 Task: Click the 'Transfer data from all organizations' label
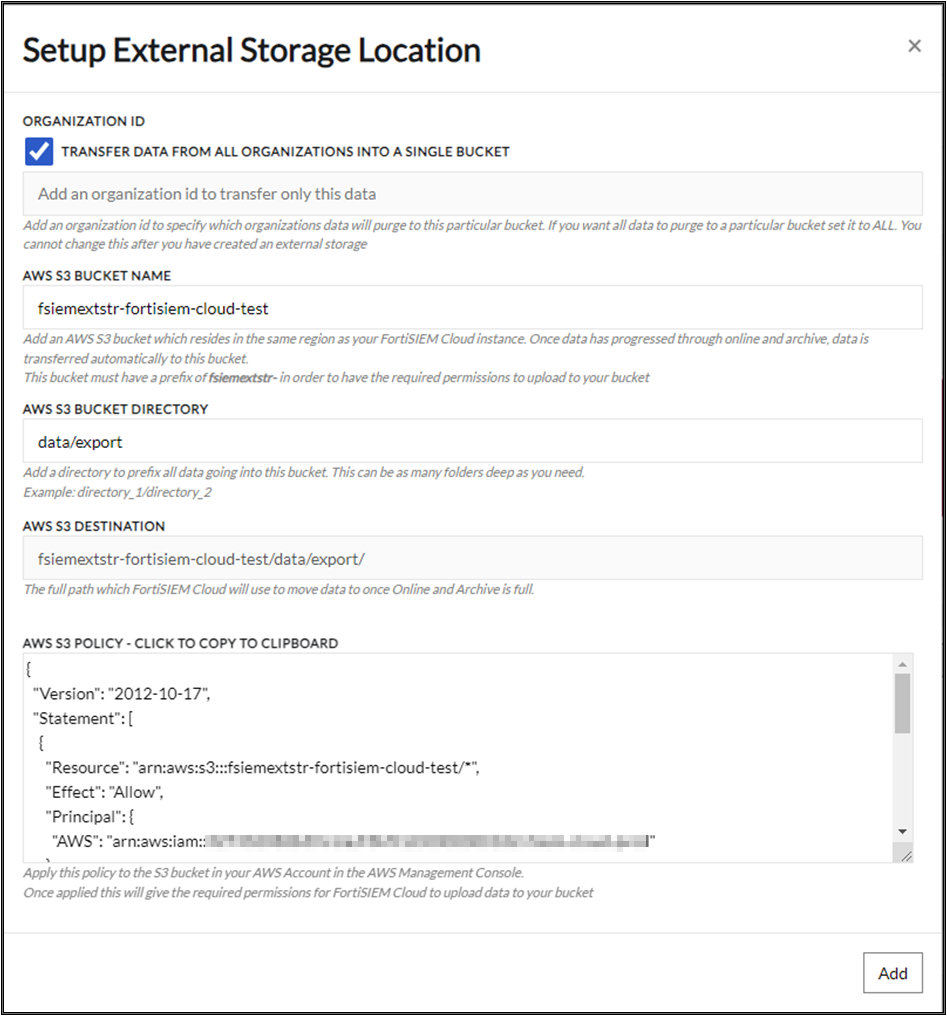pyautogui.click(x=285, y=152)
